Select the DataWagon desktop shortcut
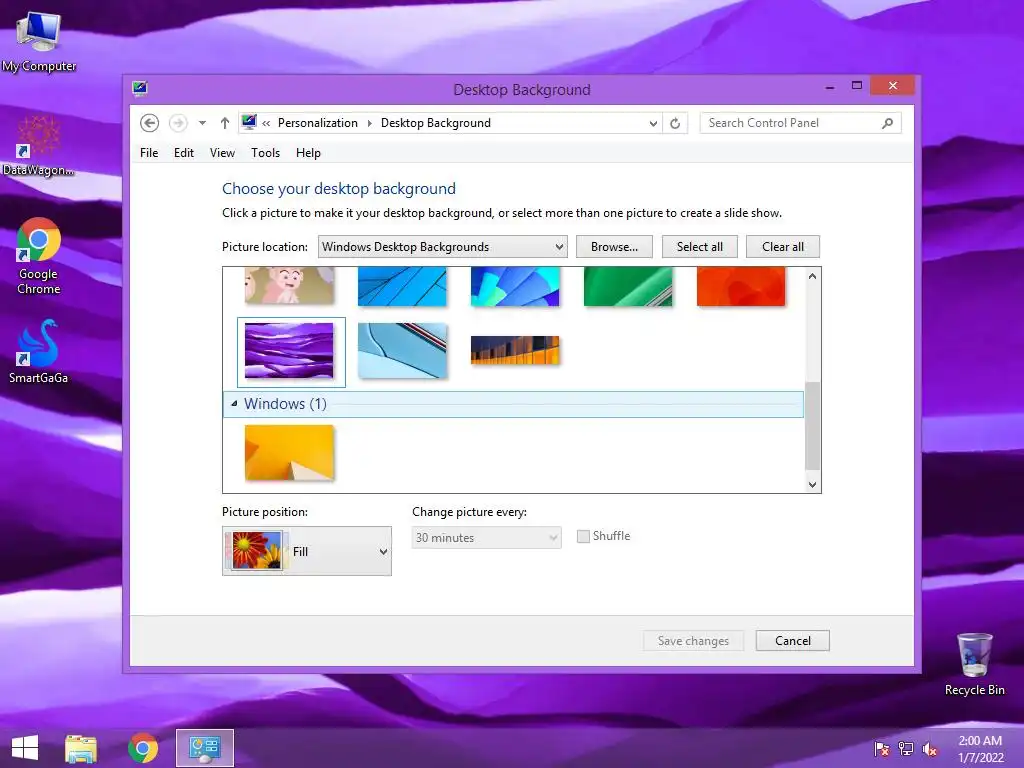The width and height of the screenshot is (1024, 768). pos(38,146)
